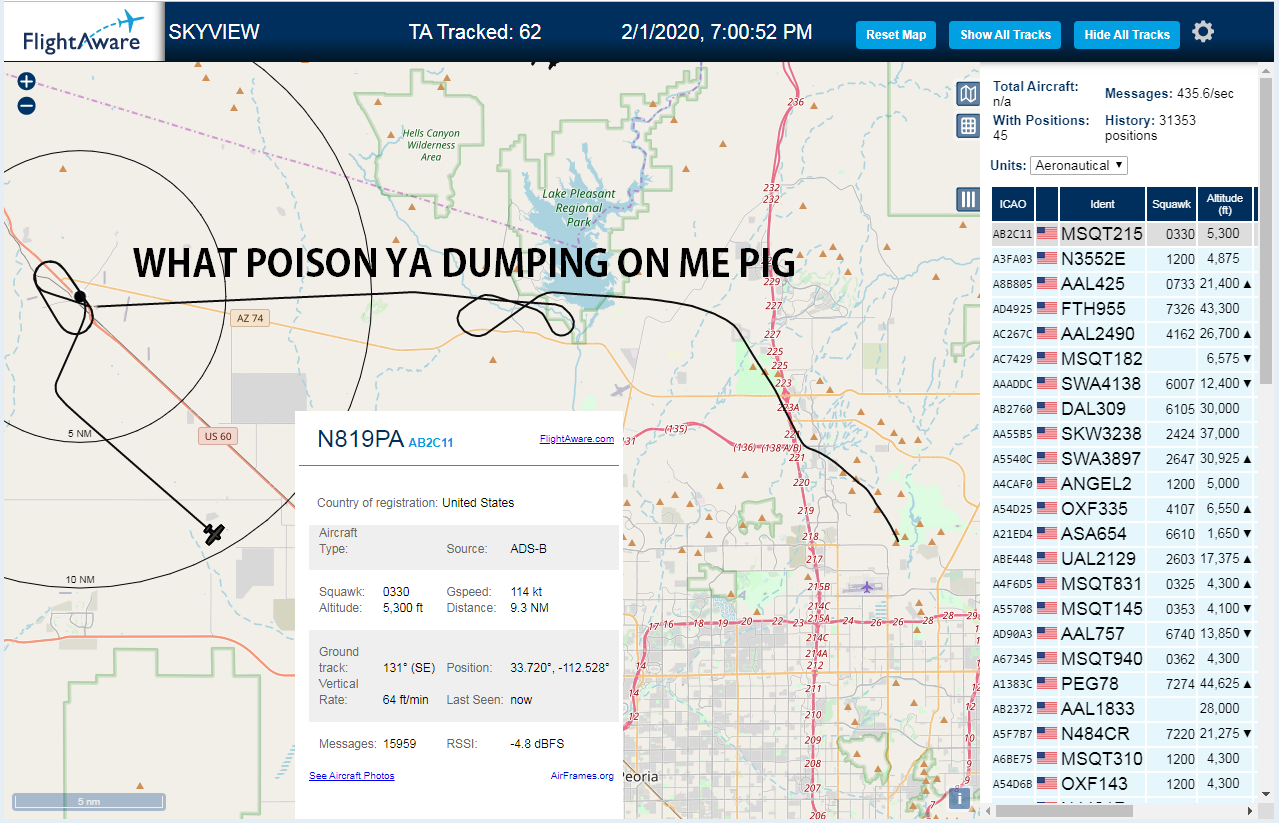Click Reset Map button
This screenshot has height=823, width=1279.
point(896,34)
